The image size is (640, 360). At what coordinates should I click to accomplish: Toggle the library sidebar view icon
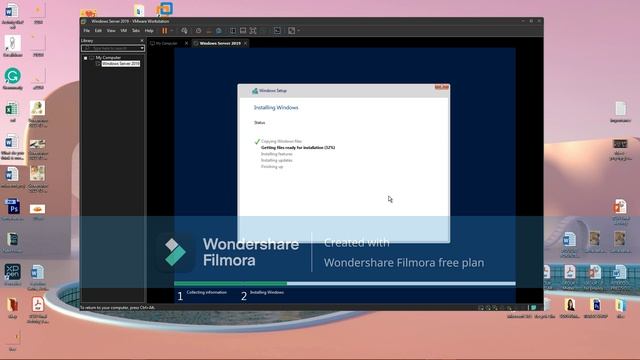233,31
